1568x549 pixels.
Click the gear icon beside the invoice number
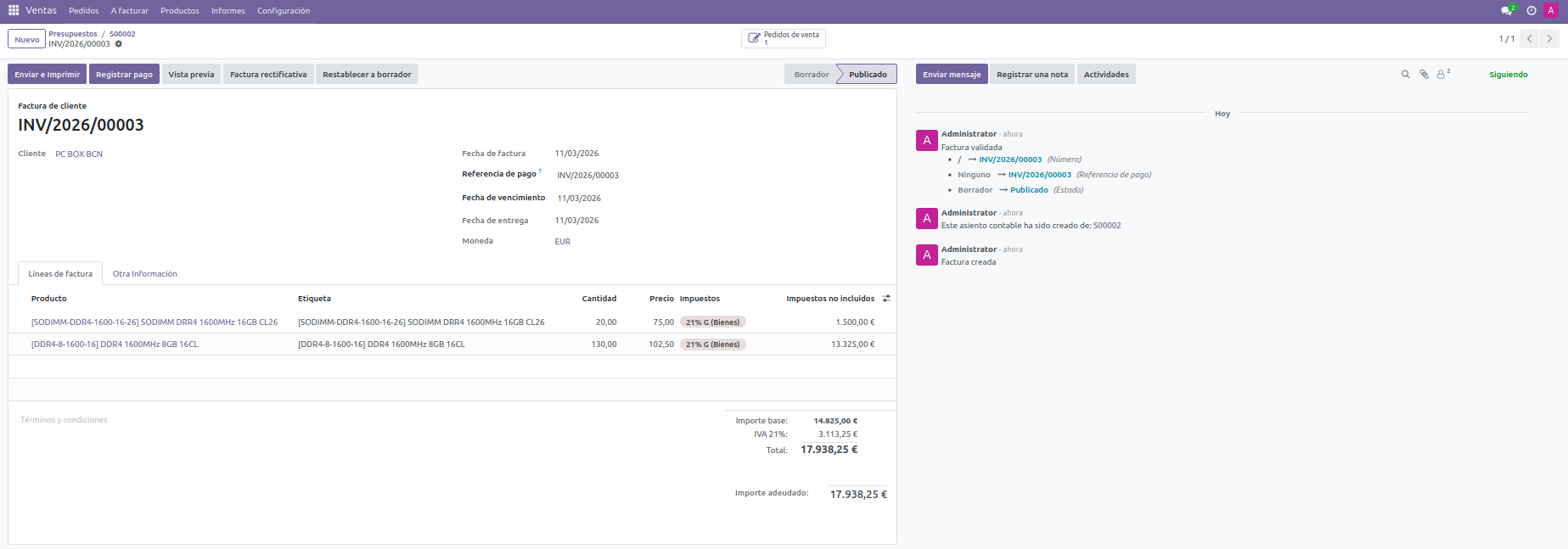pyautogui.click(x=119, y=44)
